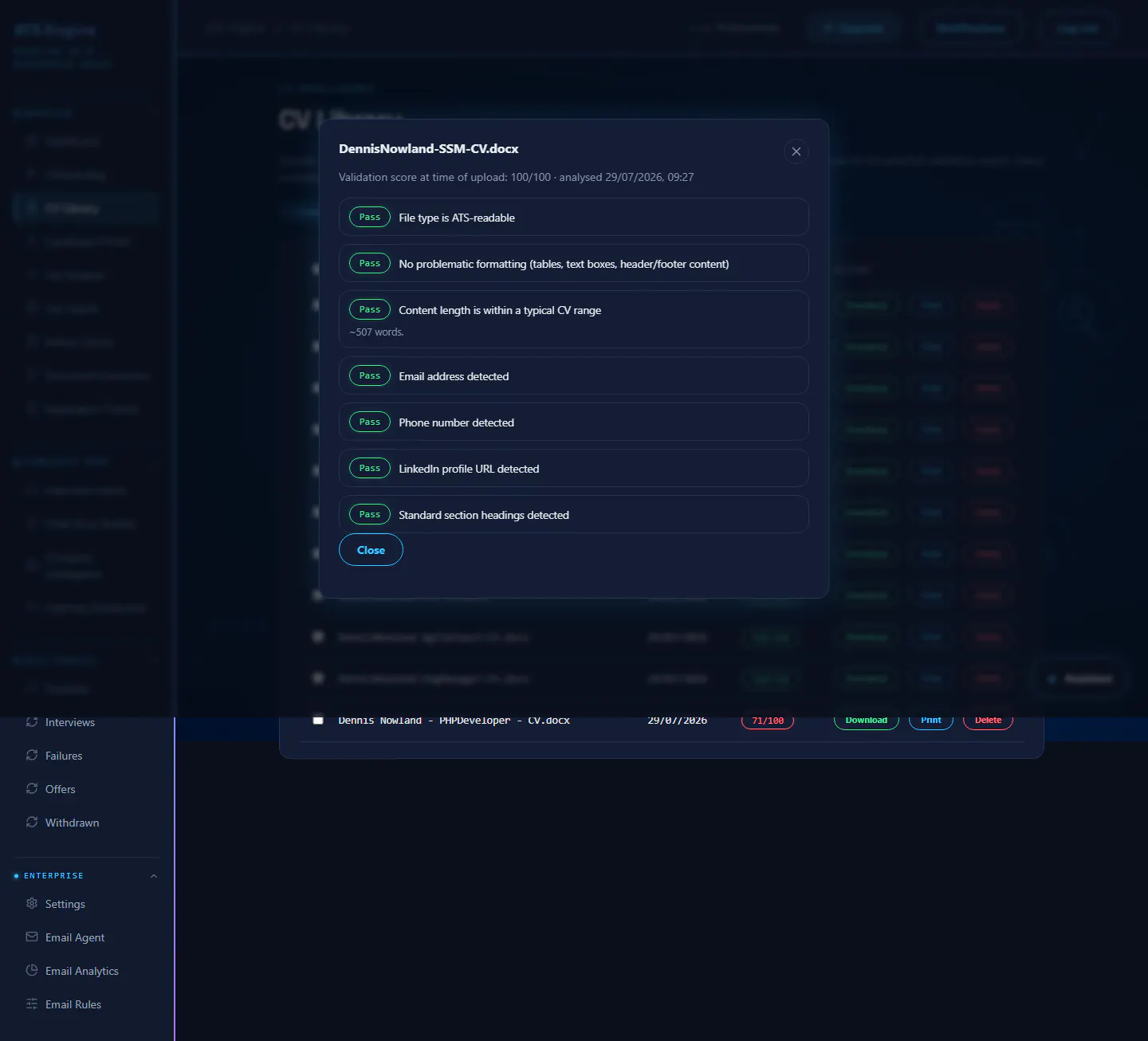1148x1041 pixels.
Task: Click the Close button in the dialog
Action: point(371,550)
